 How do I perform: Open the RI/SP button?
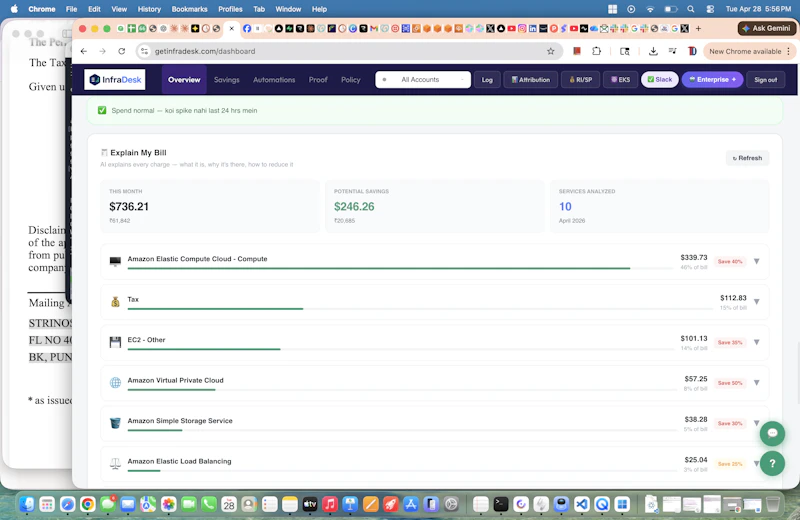pos(581,80)
